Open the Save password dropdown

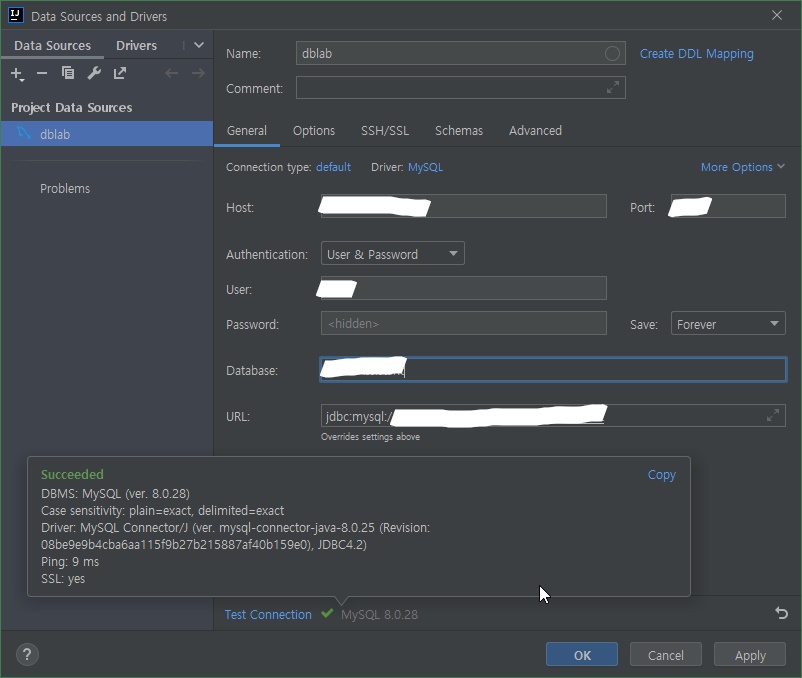point(727,324)
